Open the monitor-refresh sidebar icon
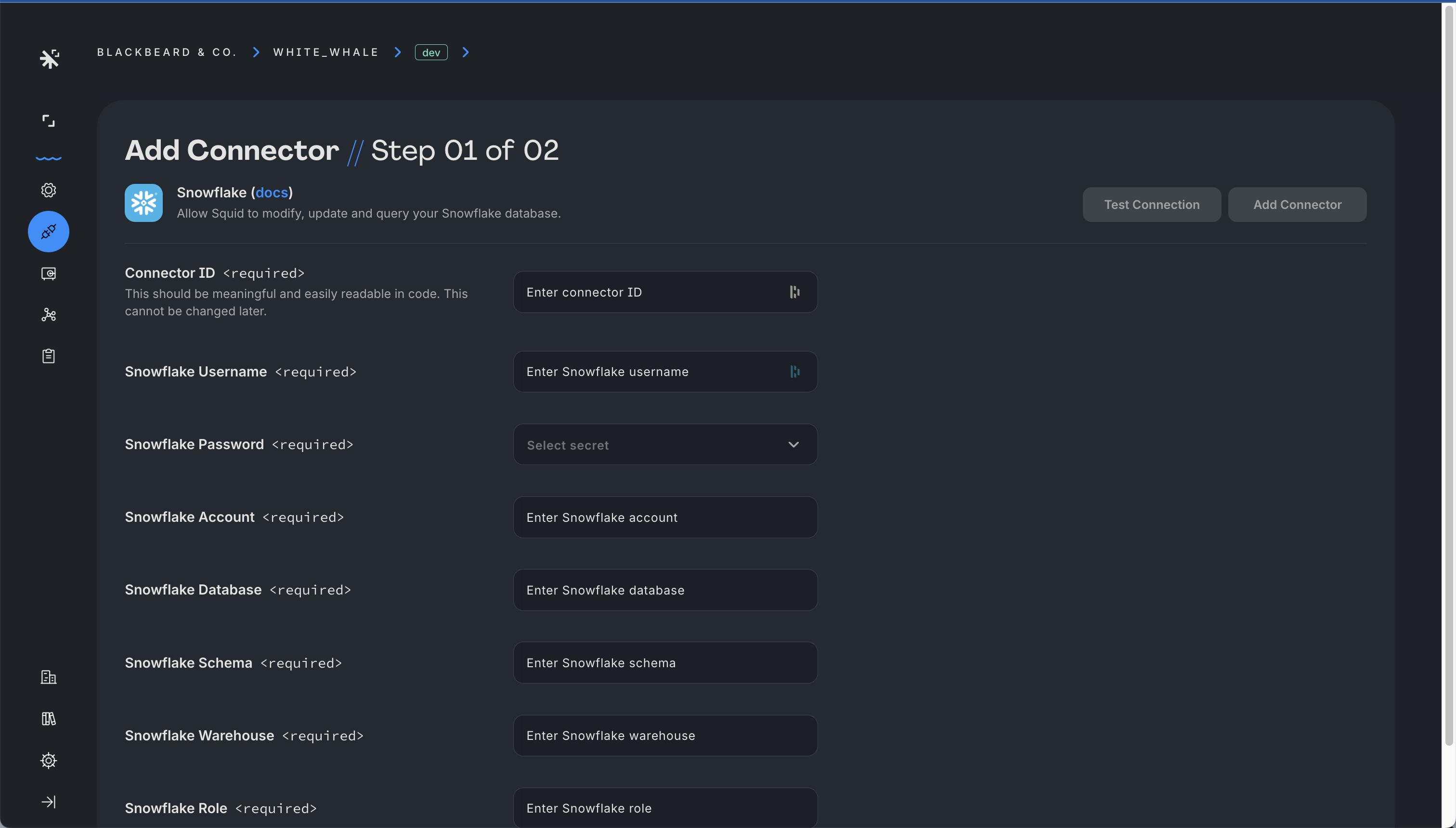1456x828 pixels. 48,273
